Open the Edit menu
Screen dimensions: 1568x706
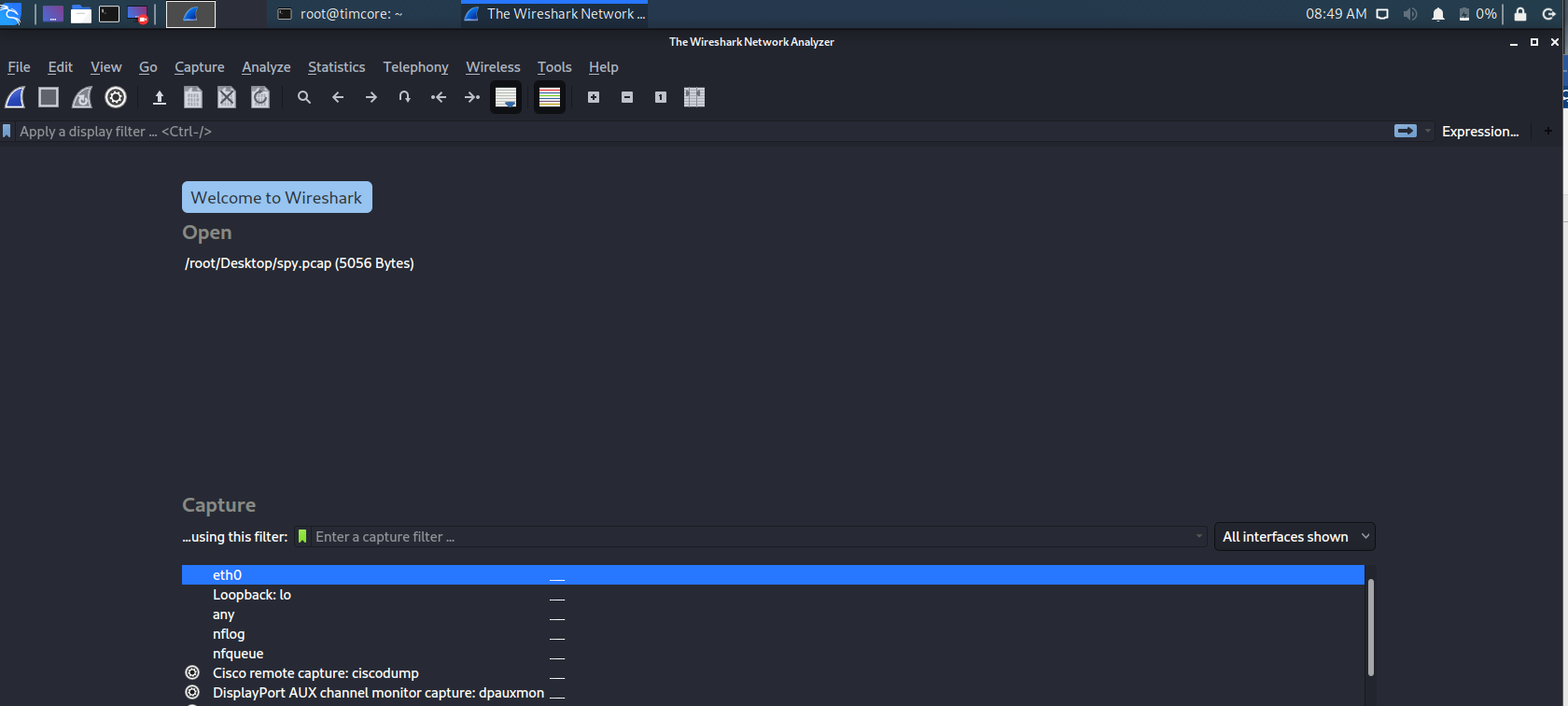(61, 67)
